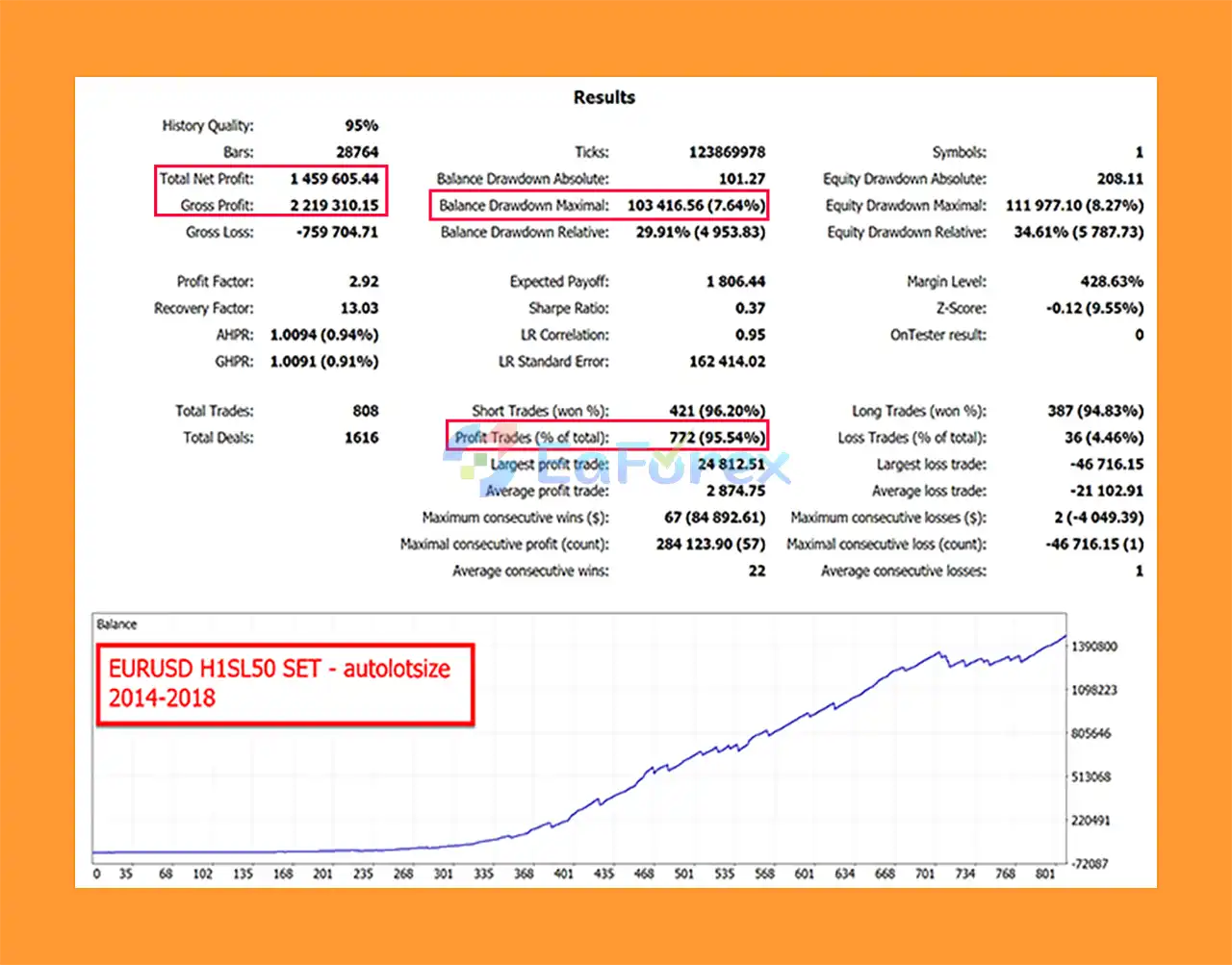
Task: Click the Equity Drawdown Maximal value
Action: coord(1074,205)
